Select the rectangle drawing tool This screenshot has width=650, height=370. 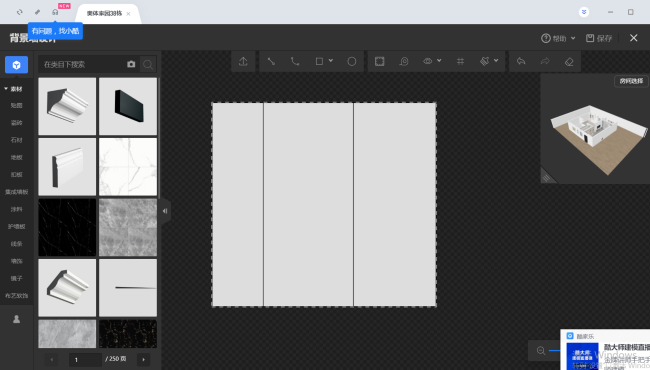[x=319, y=61]
